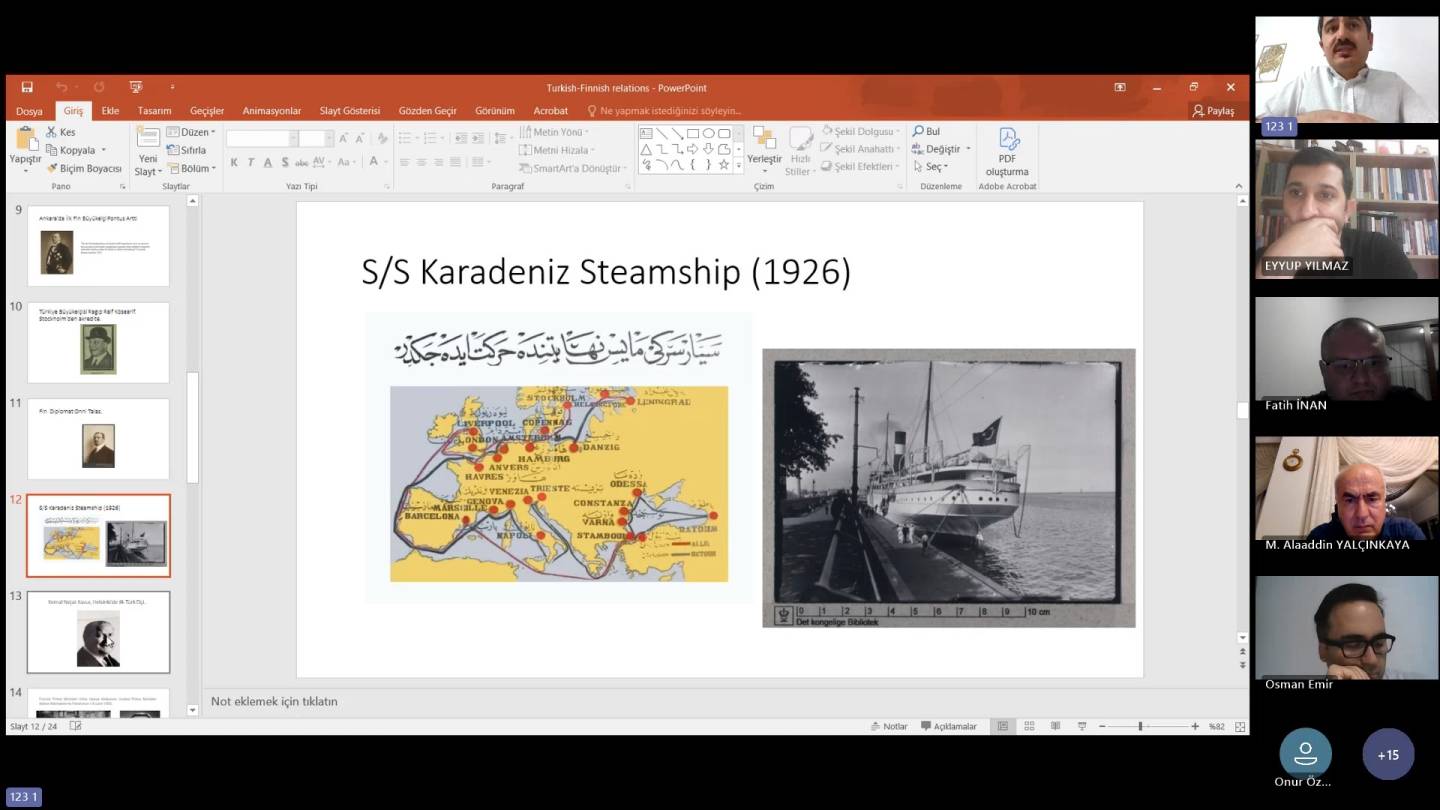Toggle align text right button
This screenshot has width=1440, height=810.
pos(438,162)
